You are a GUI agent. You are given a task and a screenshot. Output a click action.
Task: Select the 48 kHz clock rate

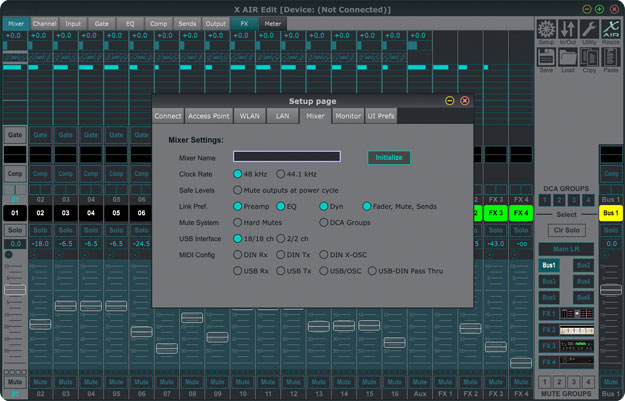click(x=238, y=174)
